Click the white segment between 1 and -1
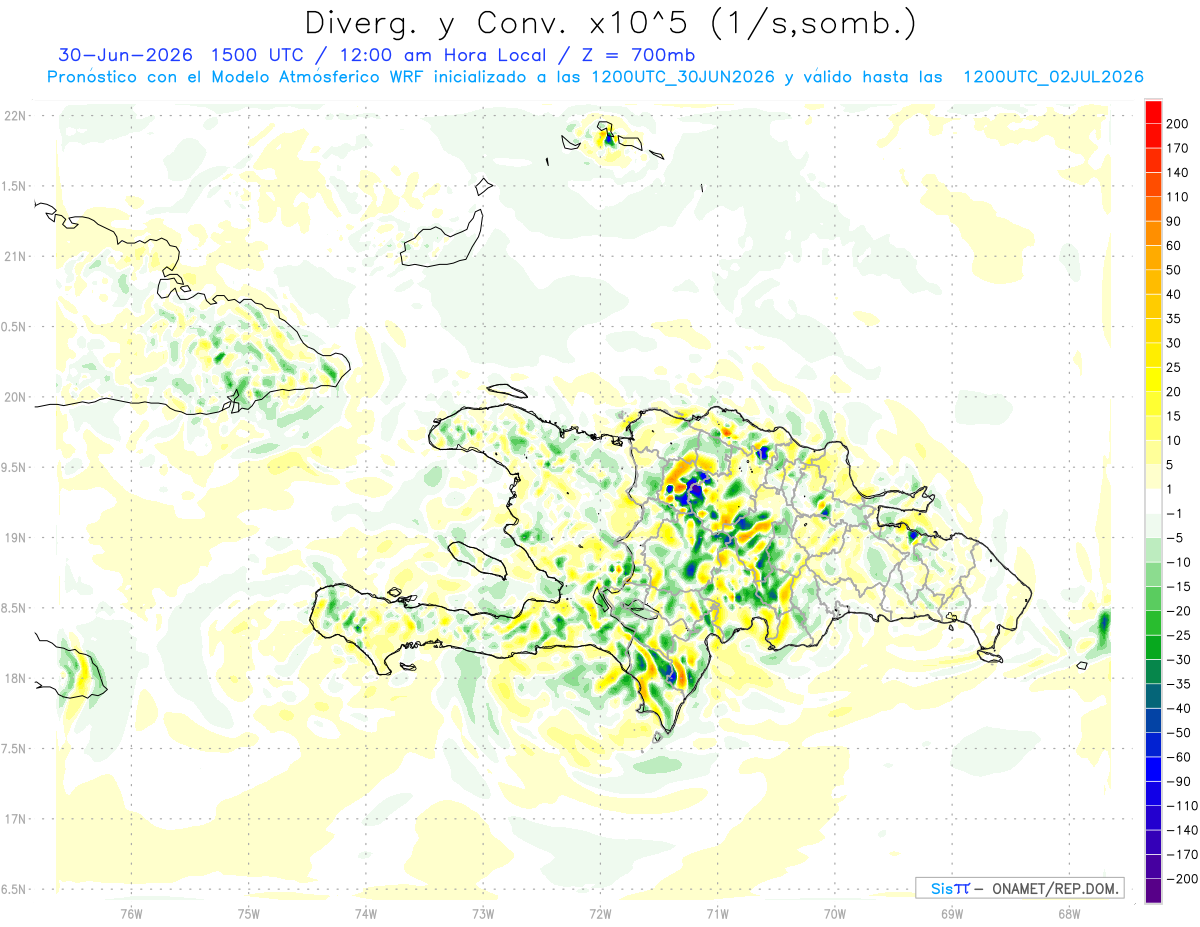The image size is (1200, 927). click(x=1153, y=501)
